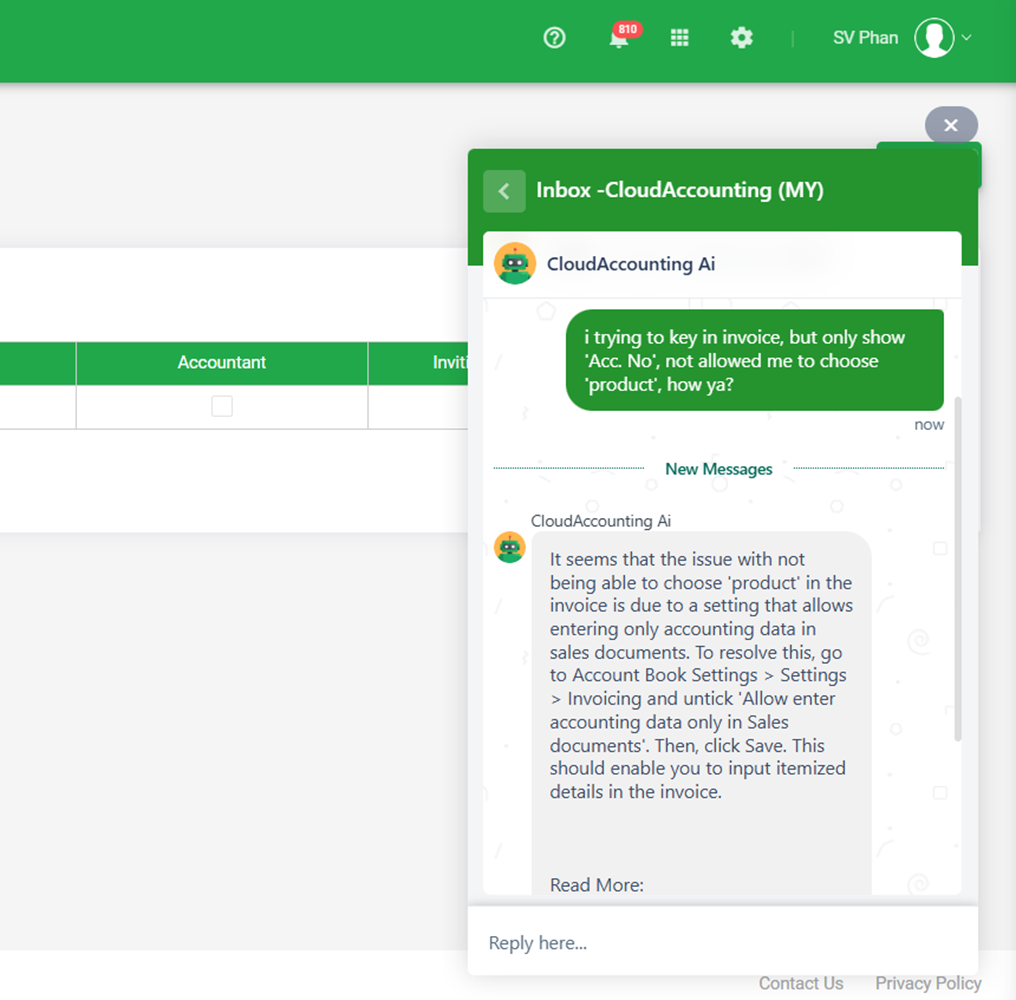Click the chat conversation scrollbar
This screenshot has height=1000, width=1016.
[958, 568]
